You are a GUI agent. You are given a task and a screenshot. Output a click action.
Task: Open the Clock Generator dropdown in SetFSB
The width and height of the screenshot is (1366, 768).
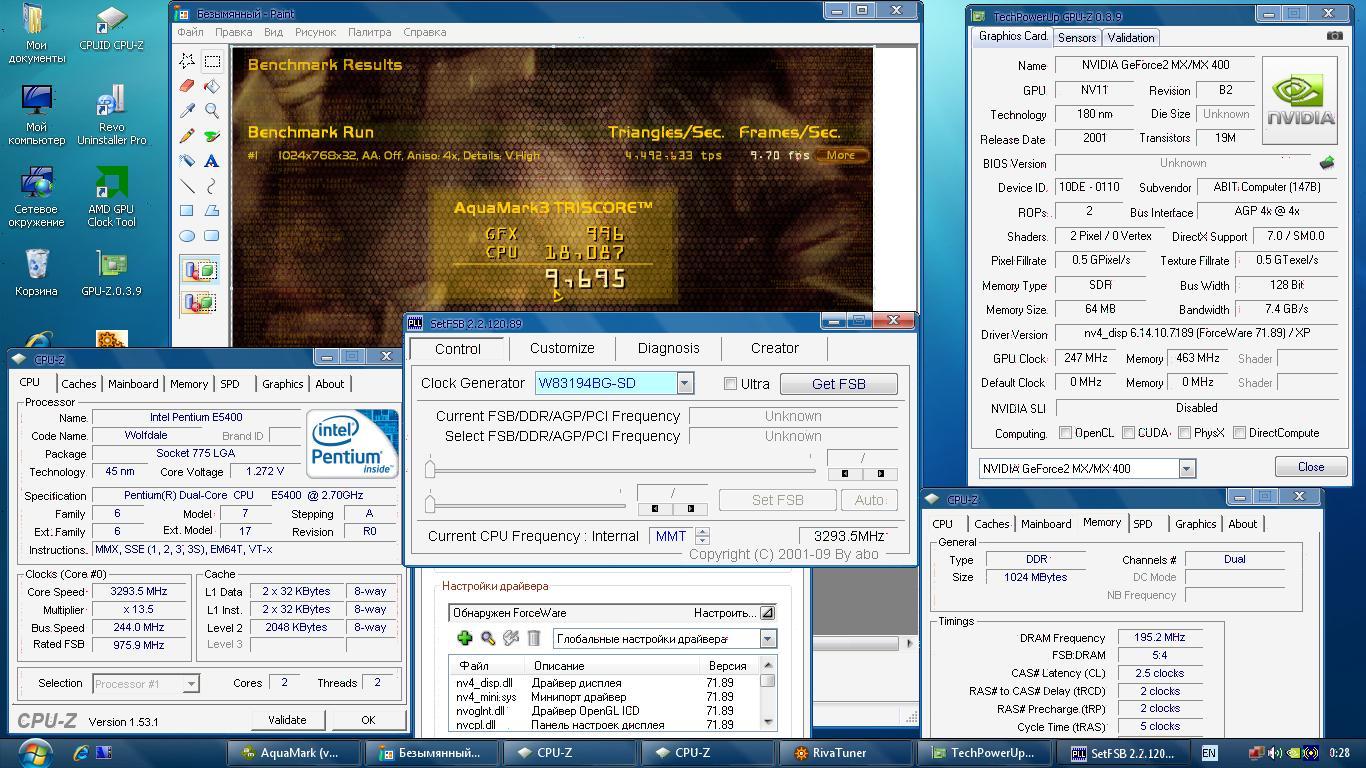(685, 383)
